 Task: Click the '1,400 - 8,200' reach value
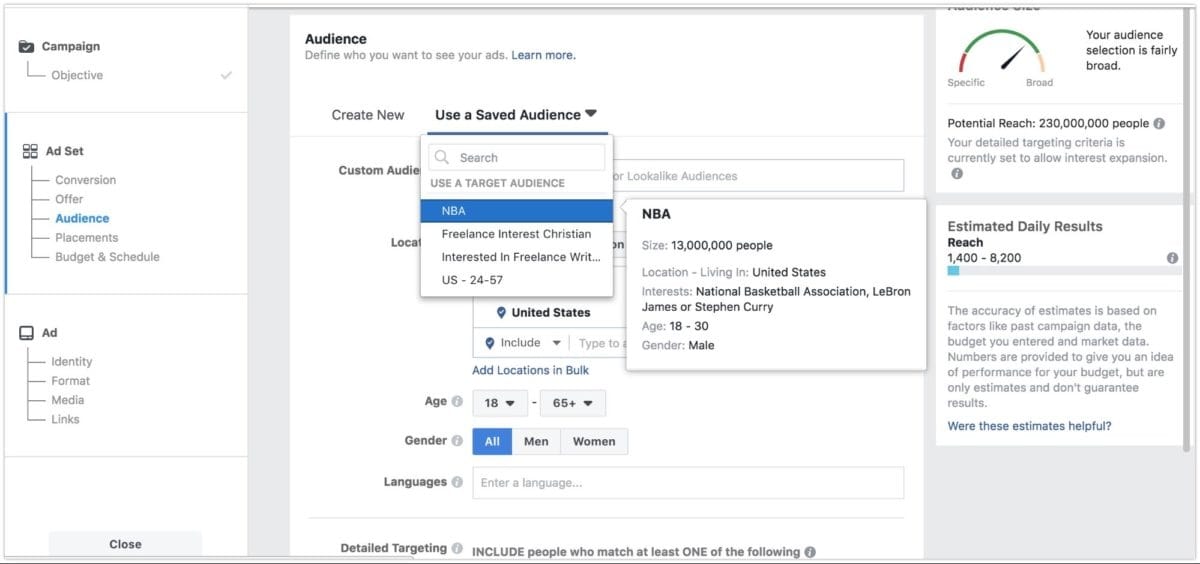pyautogui.click(x=984, y=257)
